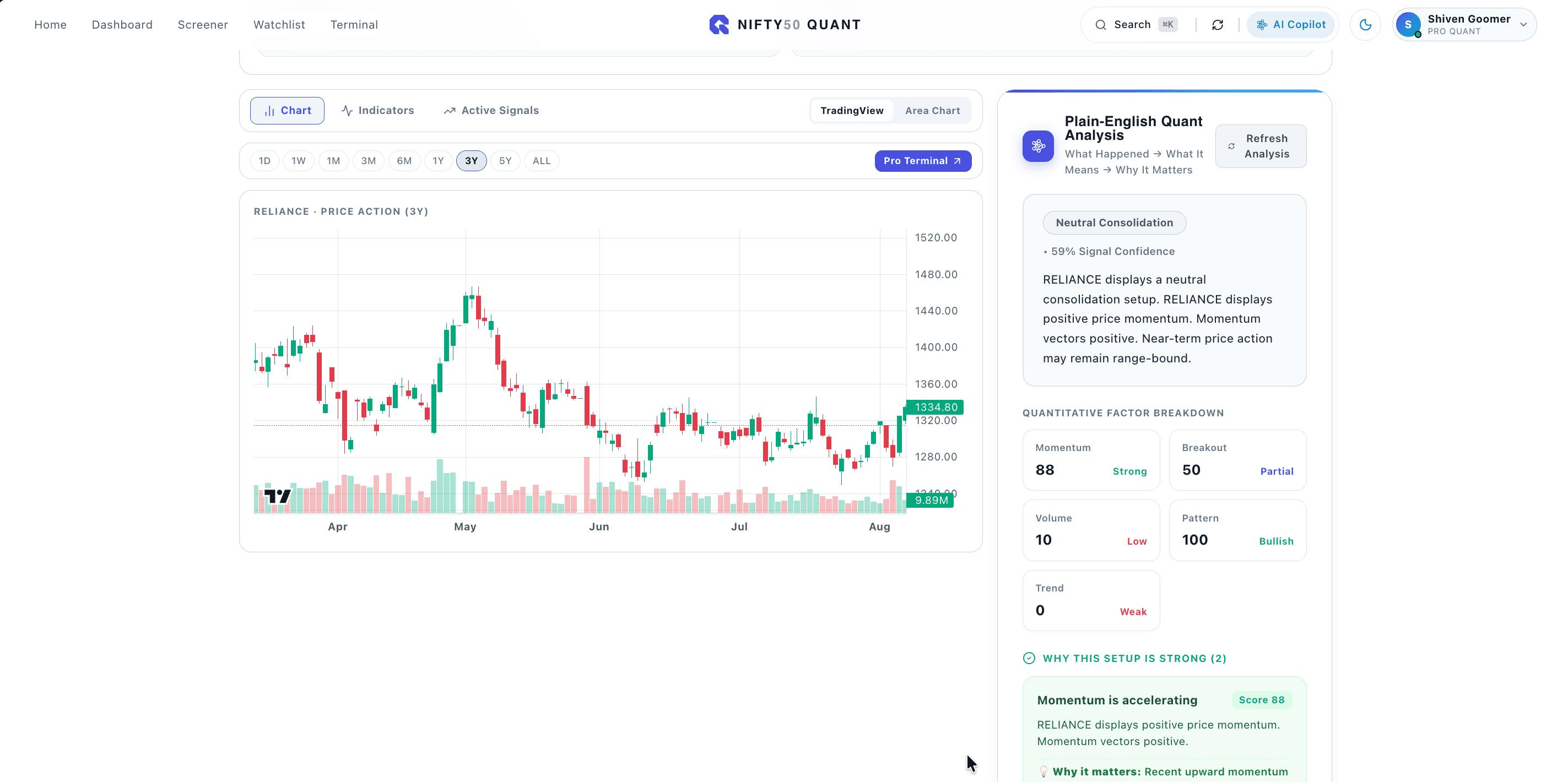Click the quant analysis atom icon
This screenshot has height=782, width=1568.
(x=1038, y=146)
